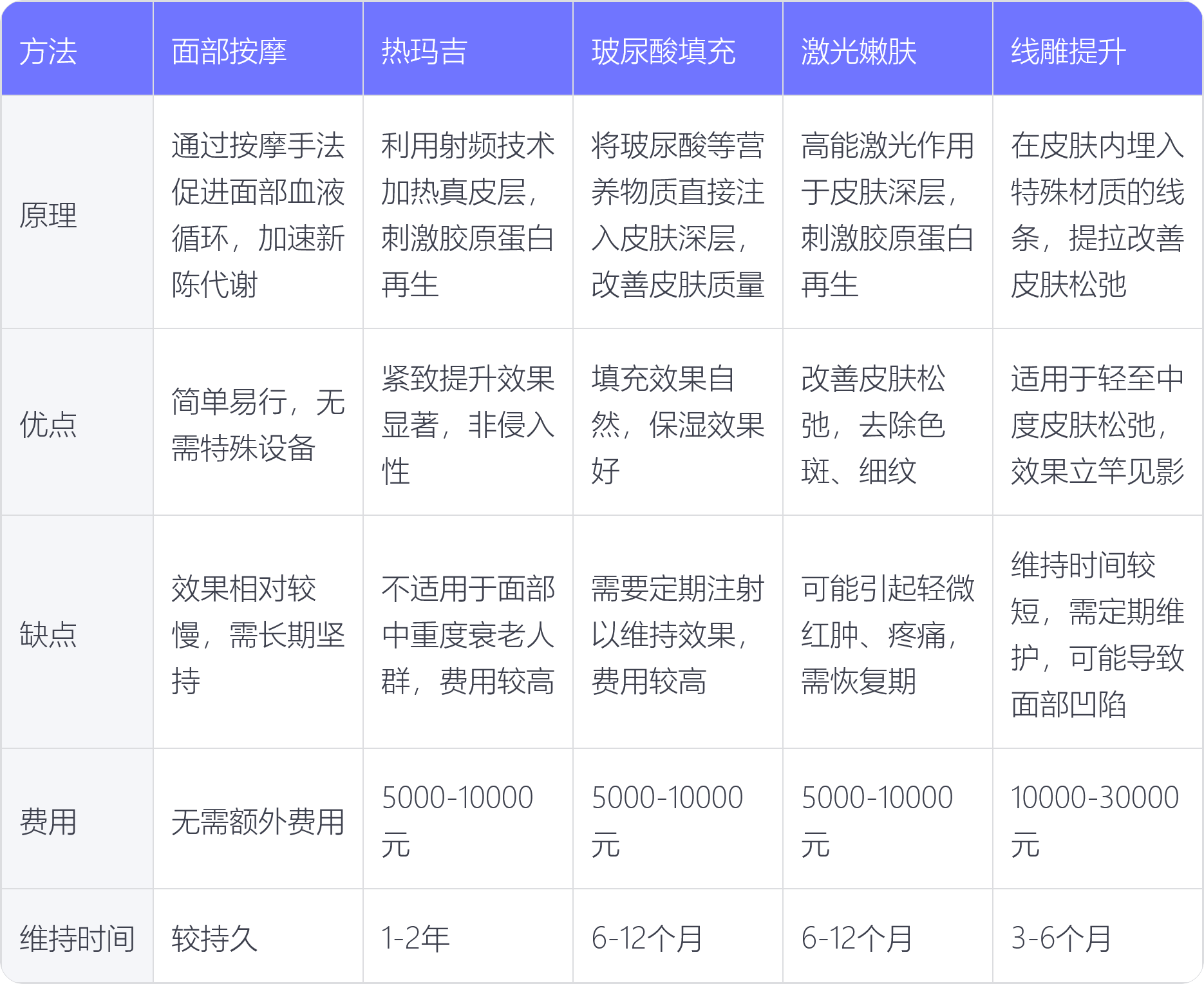Click the 激光嫩肤 column header

pos(888,49)
